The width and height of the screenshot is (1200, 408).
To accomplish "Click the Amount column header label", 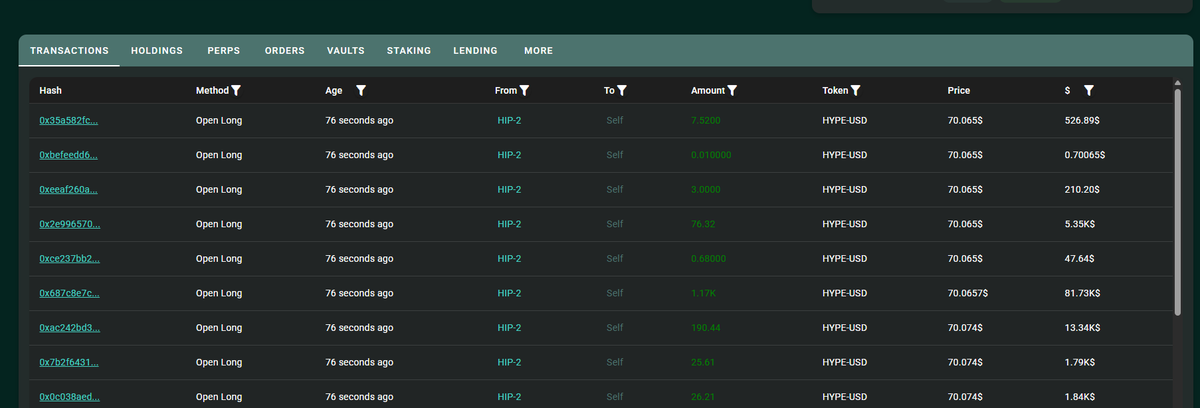I will (x=708, y=90).
